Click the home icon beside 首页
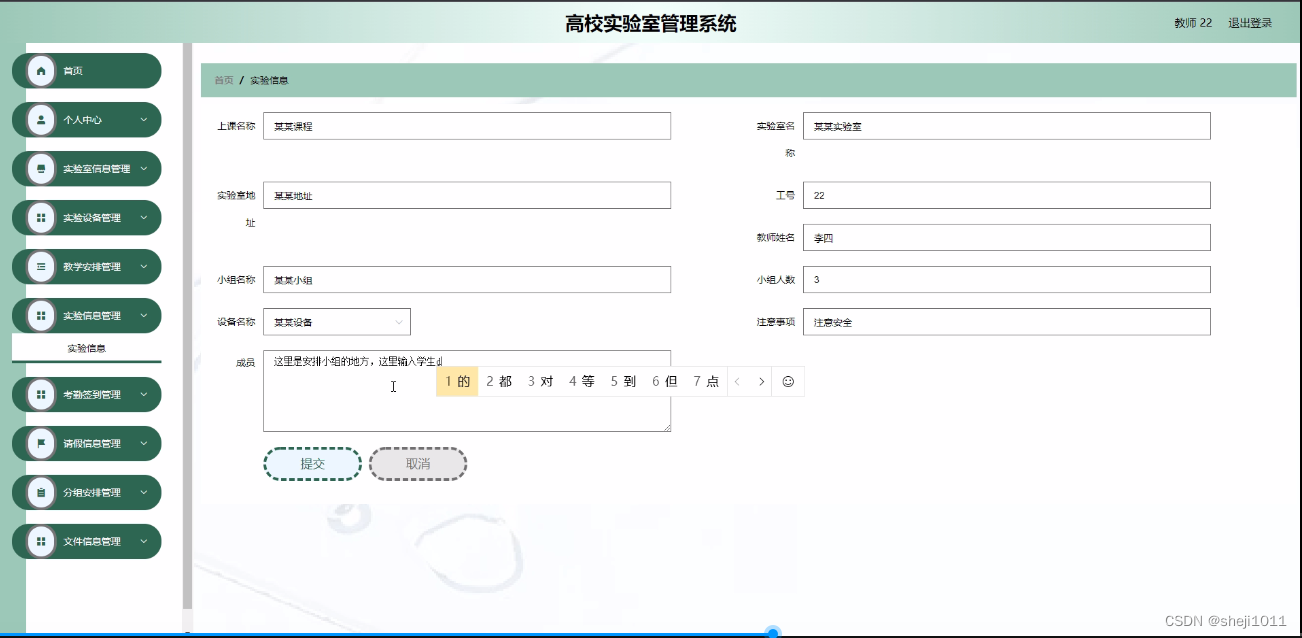 (x=39, y=70)
